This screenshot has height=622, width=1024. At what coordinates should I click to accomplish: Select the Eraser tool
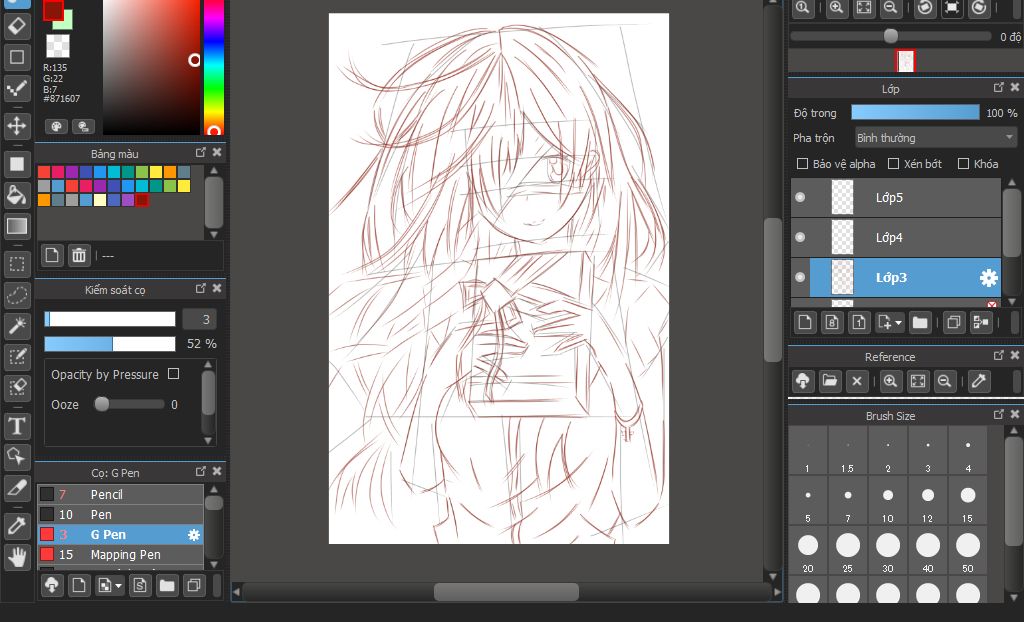pyautogui.click(x=17, y=27)
